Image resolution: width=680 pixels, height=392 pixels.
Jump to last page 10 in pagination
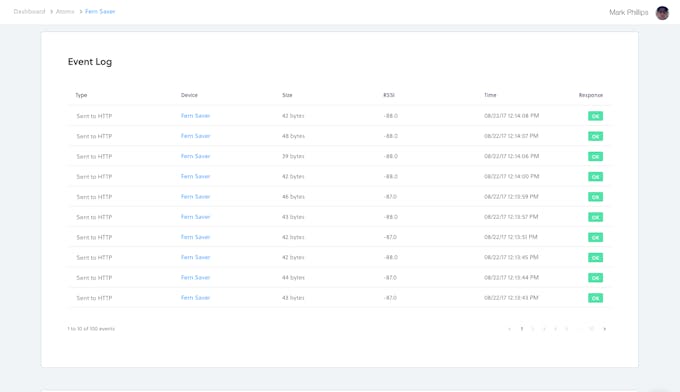coord(592,329)
